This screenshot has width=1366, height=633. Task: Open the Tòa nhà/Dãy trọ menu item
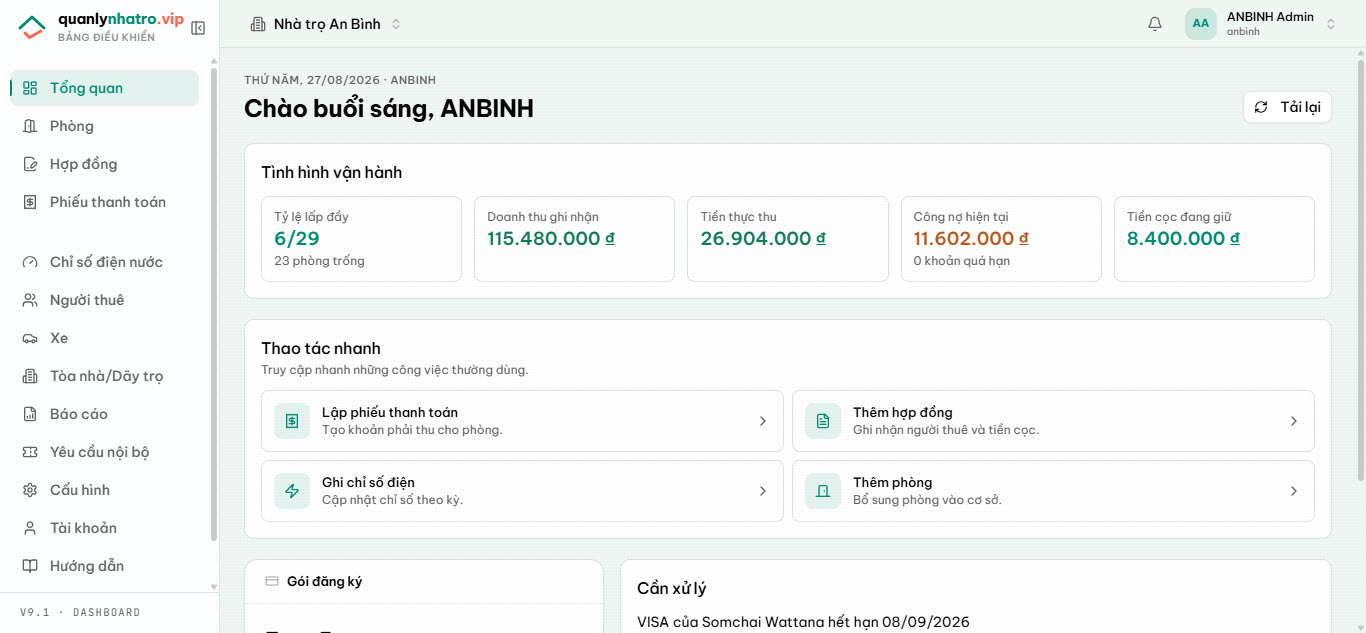point(104,376)
